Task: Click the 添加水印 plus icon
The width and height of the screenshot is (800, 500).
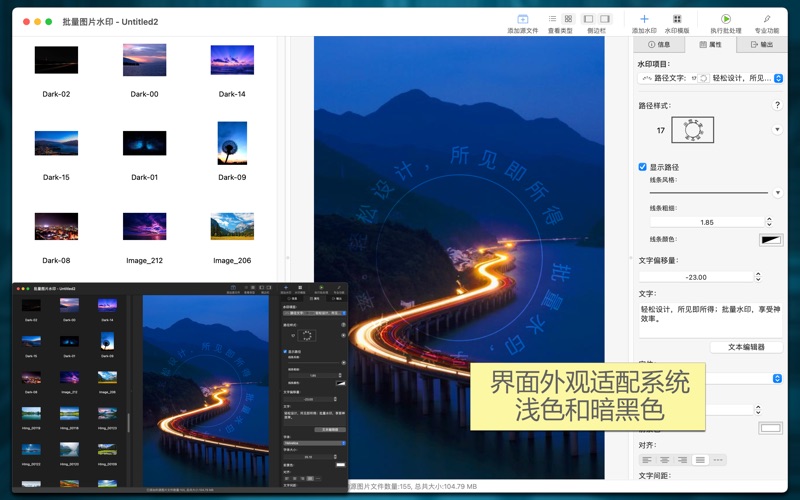Action: (x=644, y=19)
